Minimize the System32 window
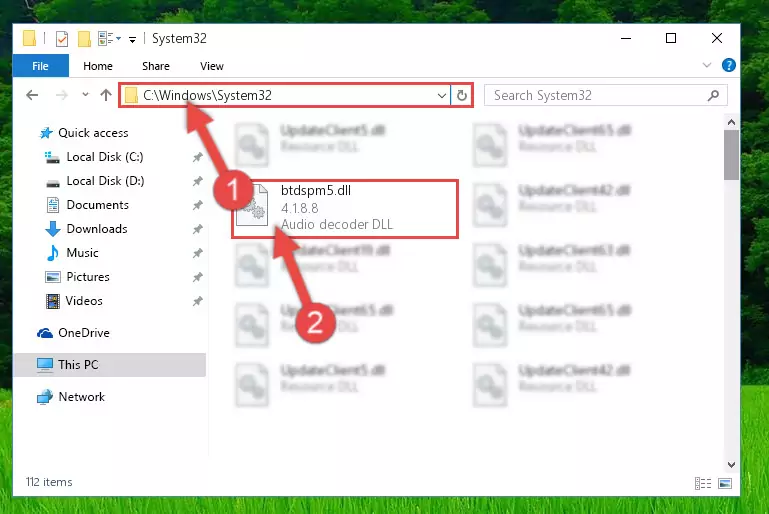The image size is (769, 514). (x=626, y=38)
